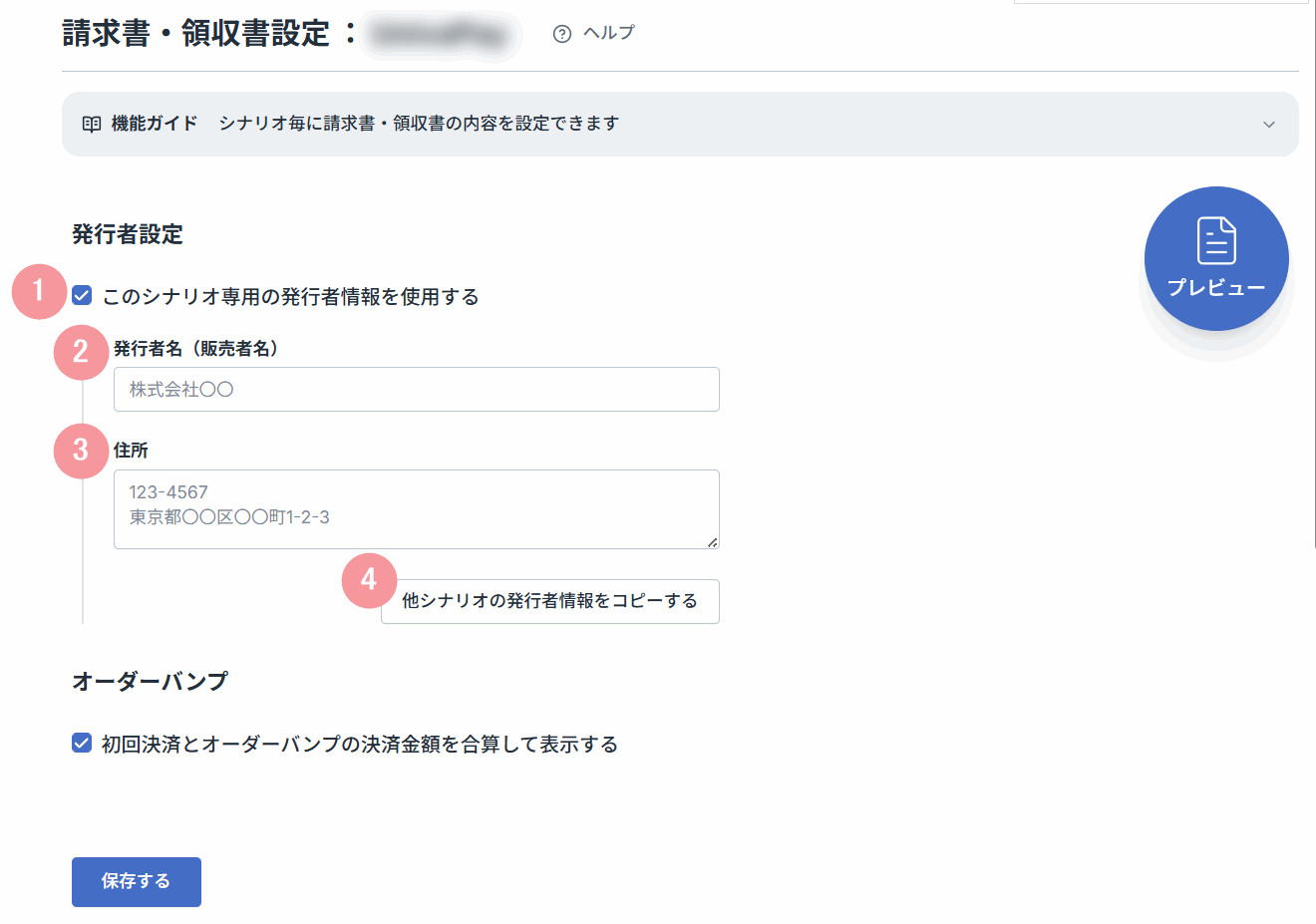This screenshot has height=924, width=1316.
Task: Toggle 初回決済とオーダーバンプ合算表示 checkbox
Action: point(82,743)
